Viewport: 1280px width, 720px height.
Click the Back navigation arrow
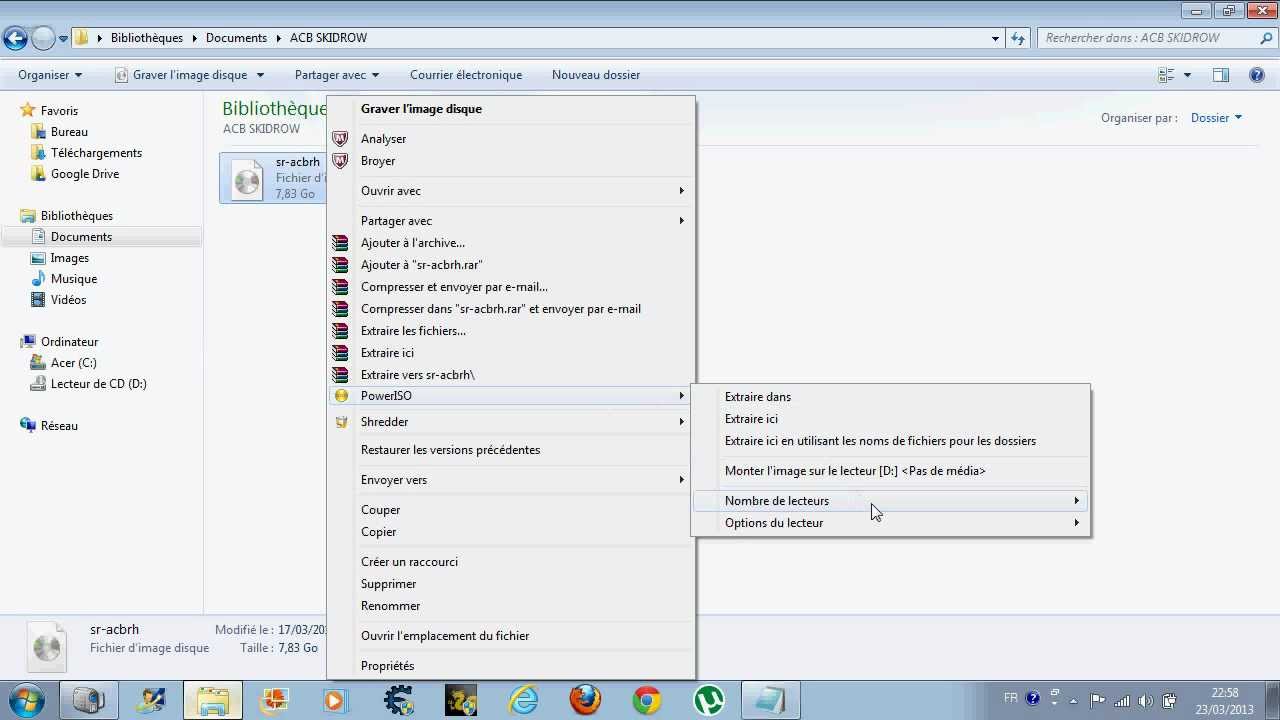[x=15, y=38]
